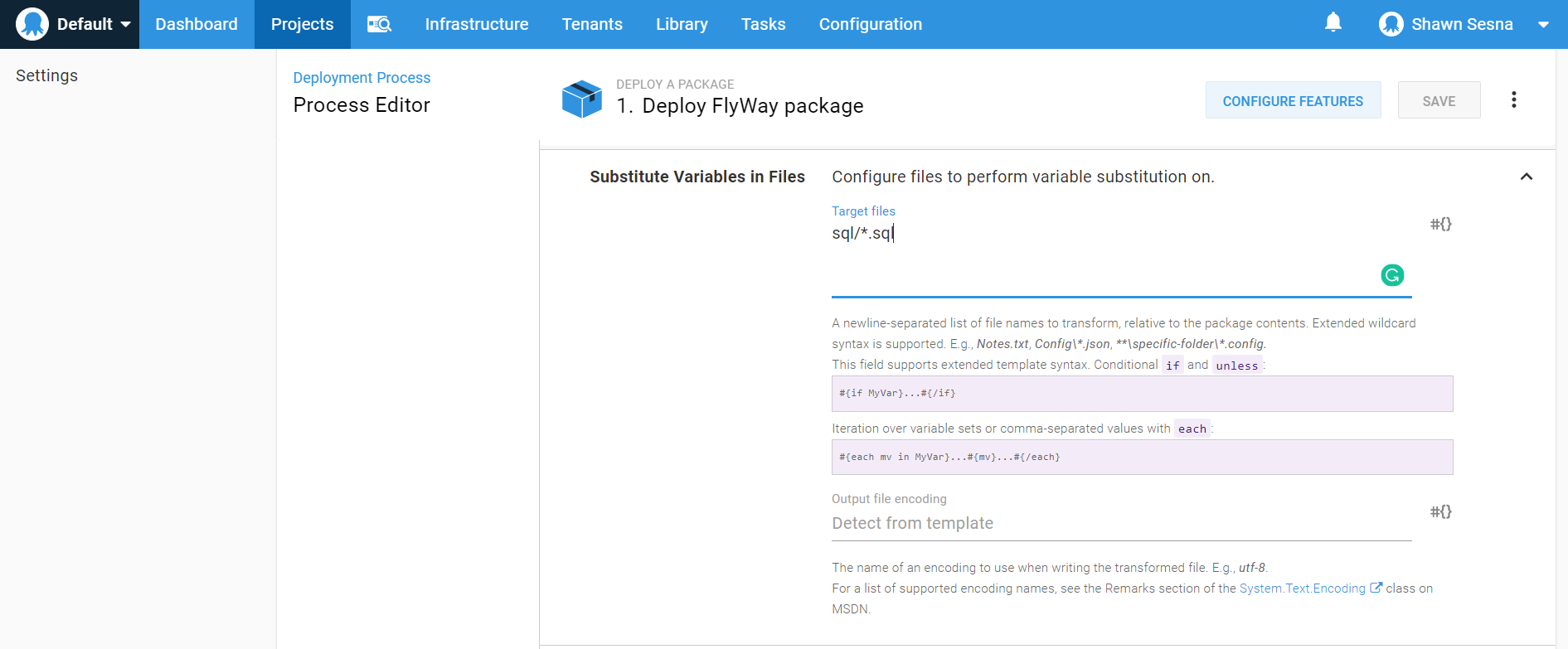Go to the Dashboard tab
This screenshot has height=649, width=1568.
click(197, 24)
